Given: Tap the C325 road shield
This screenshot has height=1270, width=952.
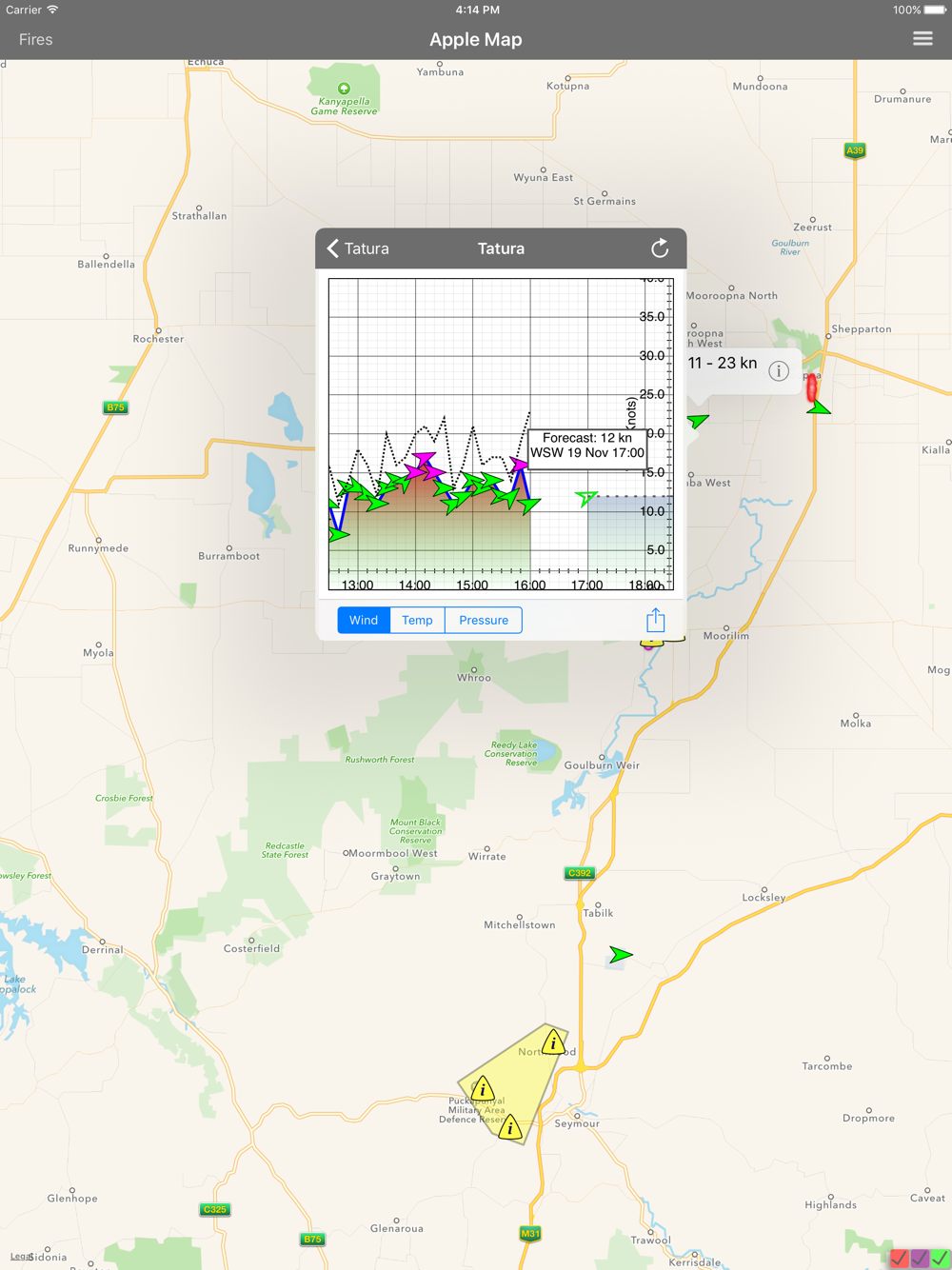Looking at the screenshot, I should [x=215, y=1210].
